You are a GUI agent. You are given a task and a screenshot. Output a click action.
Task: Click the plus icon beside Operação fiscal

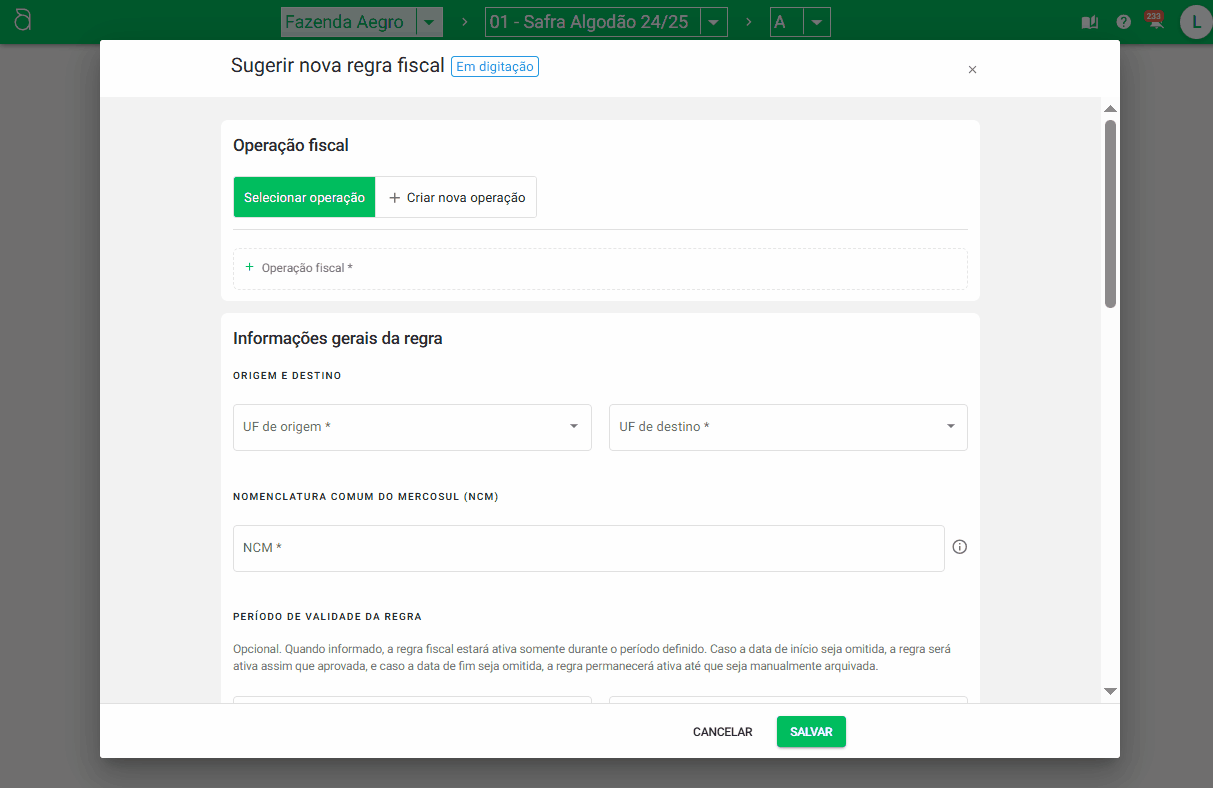pos(249,267)
